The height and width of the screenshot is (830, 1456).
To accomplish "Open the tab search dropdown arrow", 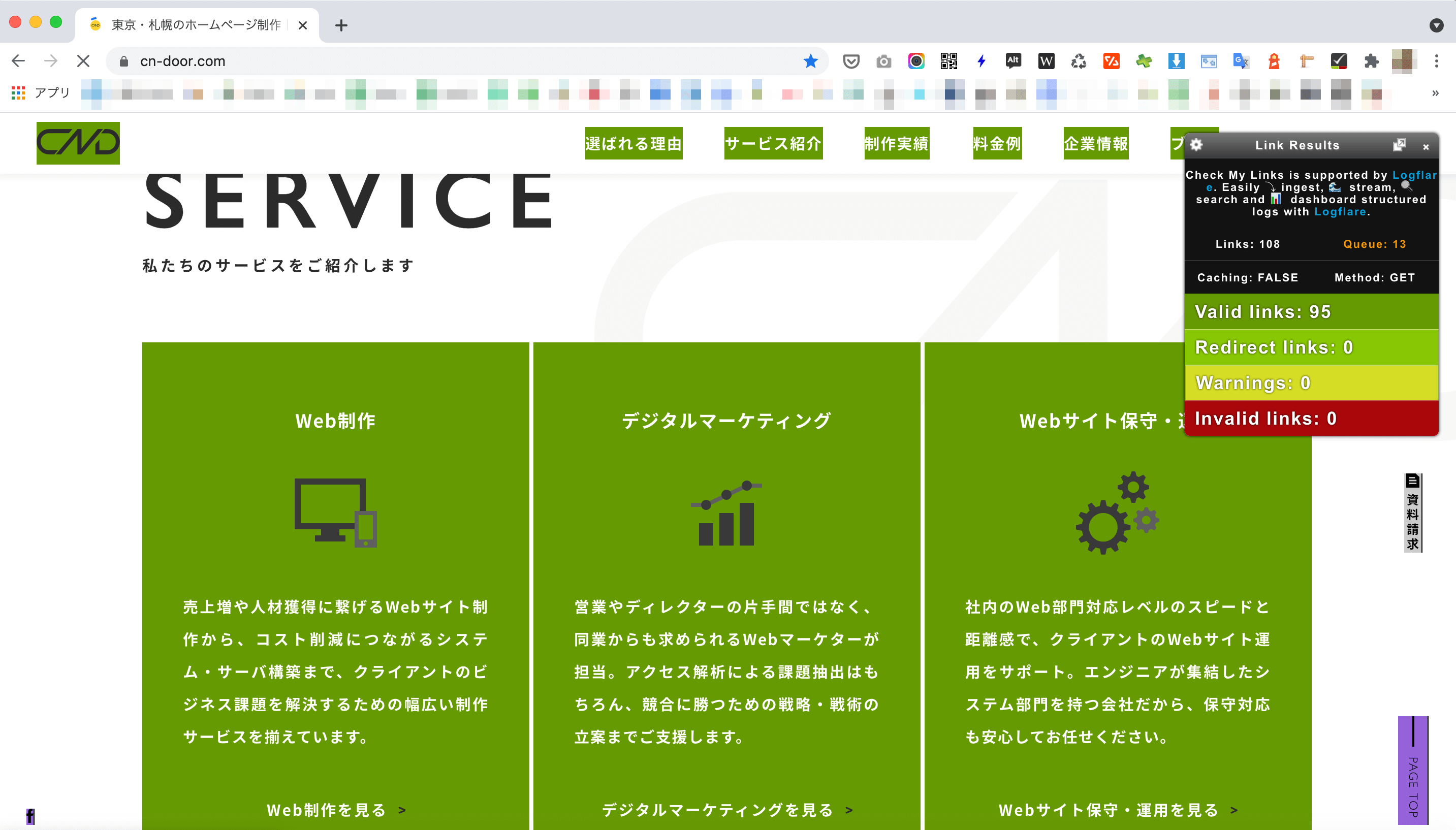I will pos(1436,25).
